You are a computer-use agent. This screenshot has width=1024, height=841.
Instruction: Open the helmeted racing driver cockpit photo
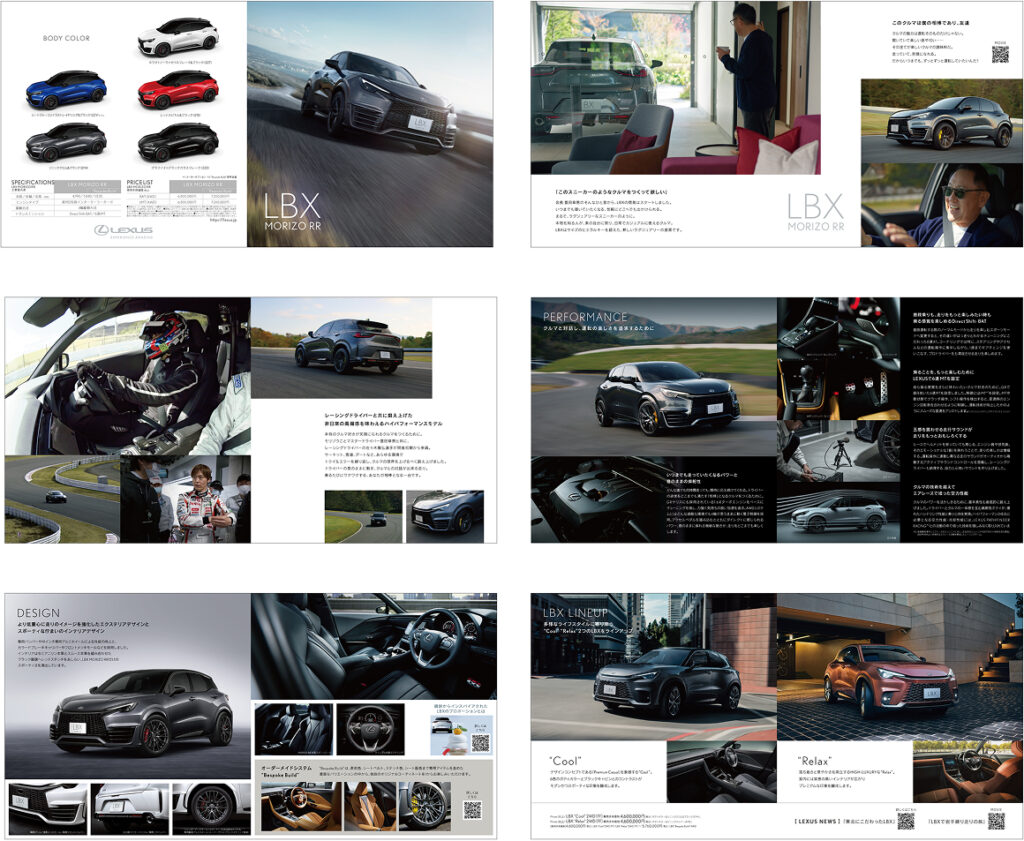[127, 376]
